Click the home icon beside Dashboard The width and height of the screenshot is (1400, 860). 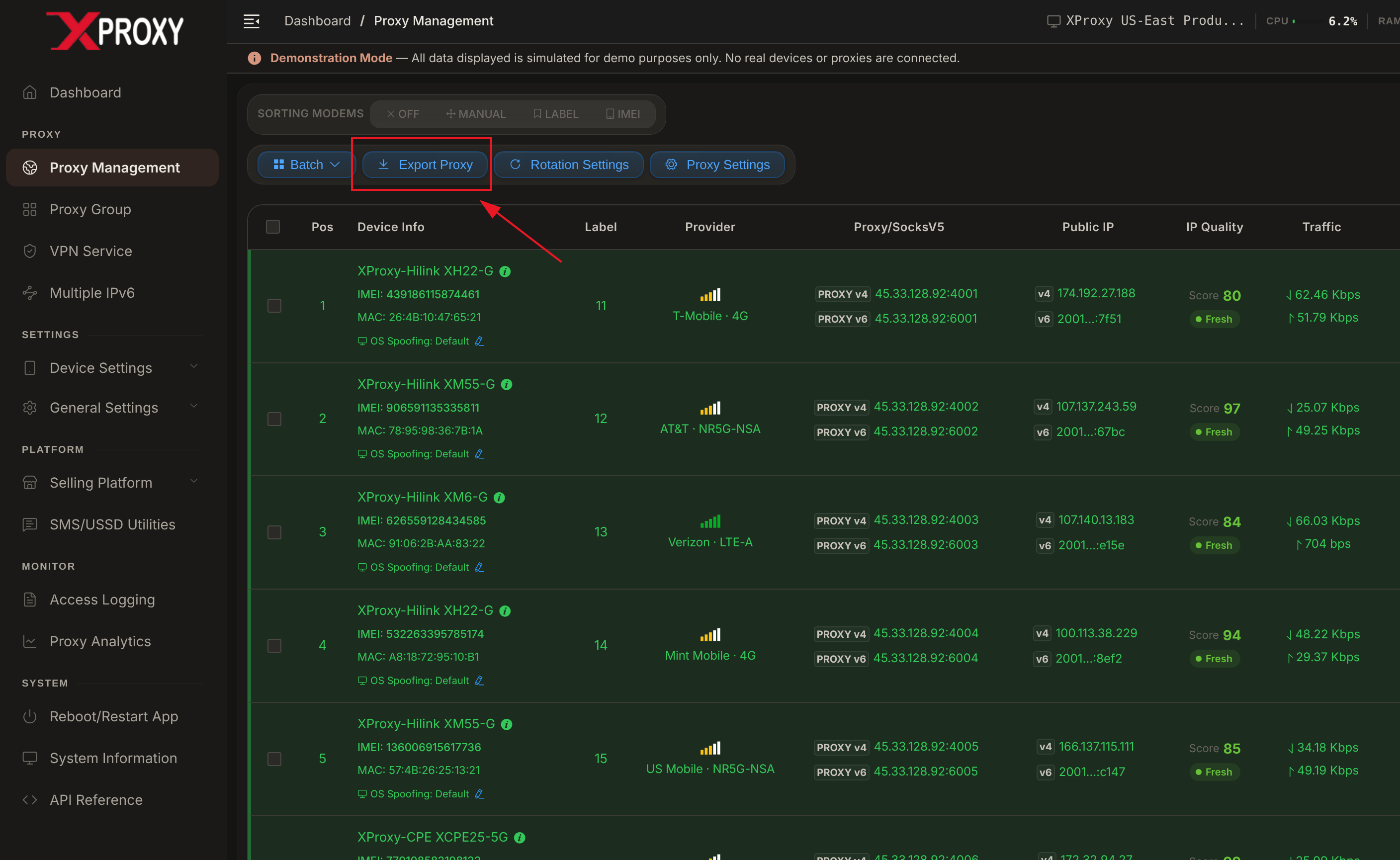pos(30,92)
